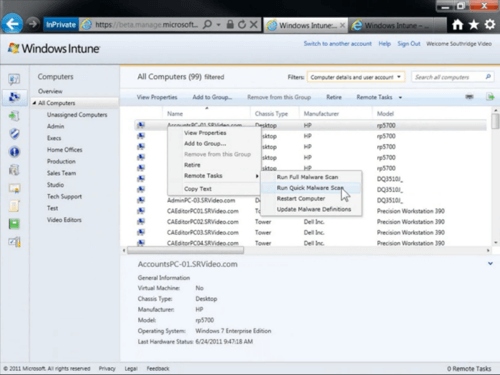Open browser Tools gear icon

pyautogui.click(x=490, y=24)
